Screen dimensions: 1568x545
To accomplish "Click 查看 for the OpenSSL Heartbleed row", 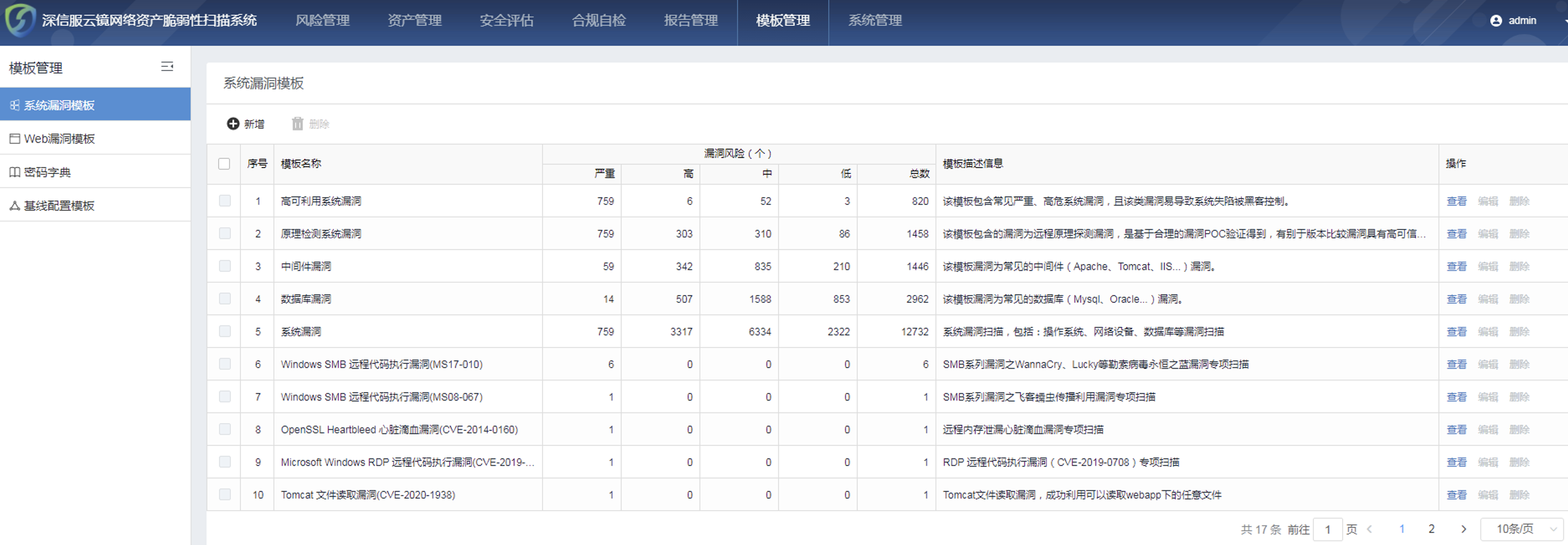I will click(x=1456, y=429).
